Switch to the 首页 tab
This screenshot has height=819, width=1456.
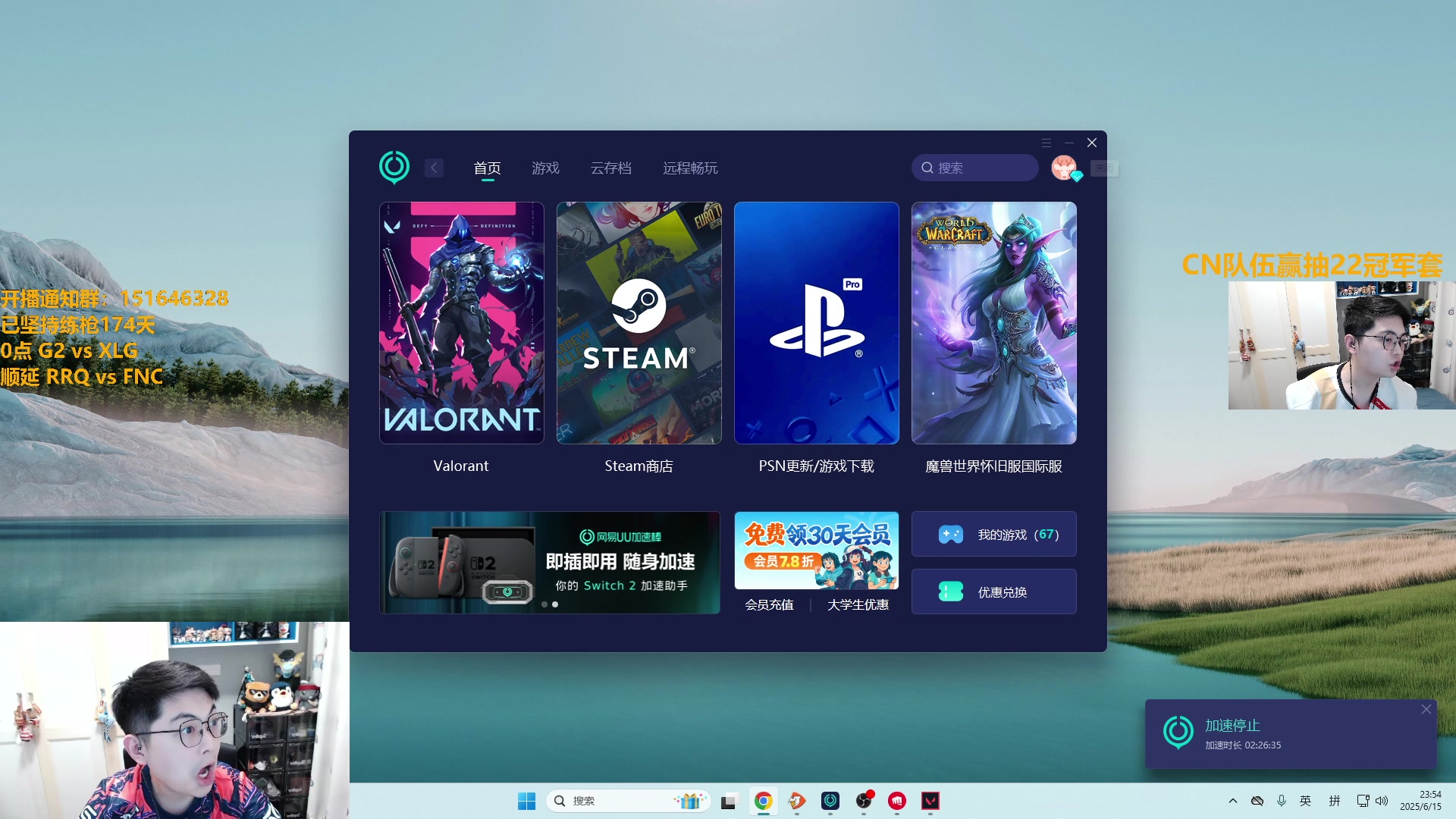487,168
